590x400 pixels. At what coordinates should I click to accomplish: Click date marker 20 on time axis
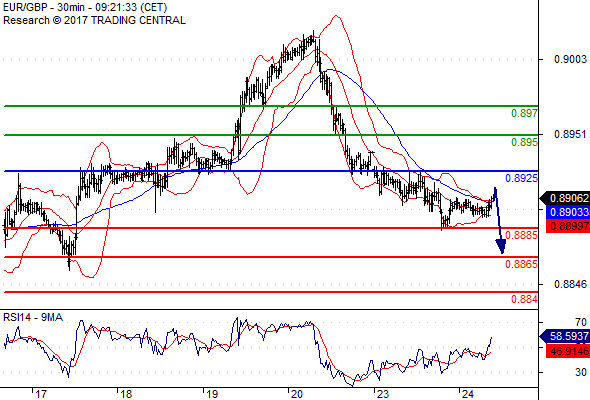[x=296, y=394]
